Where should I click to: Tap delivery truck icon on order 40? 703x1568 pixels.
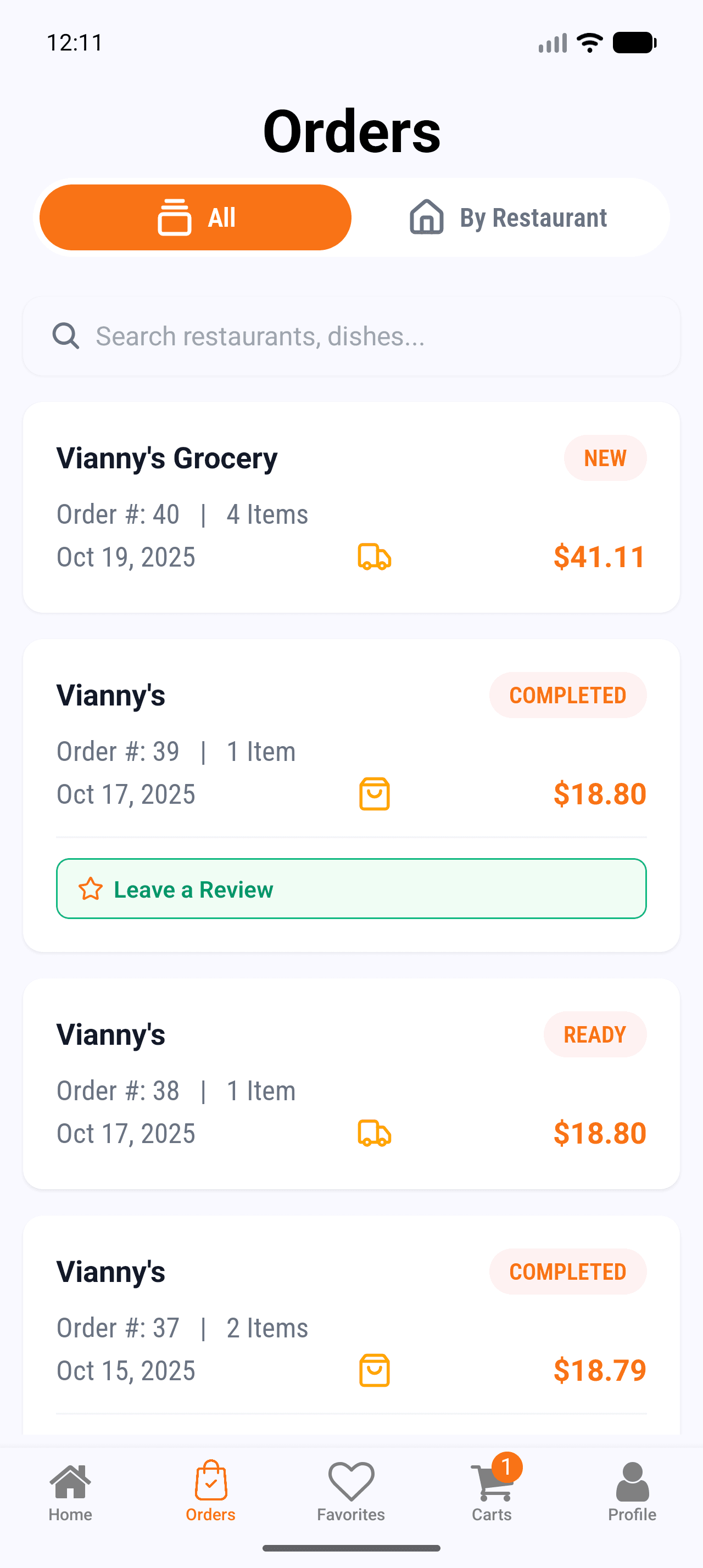pos(375,557)
